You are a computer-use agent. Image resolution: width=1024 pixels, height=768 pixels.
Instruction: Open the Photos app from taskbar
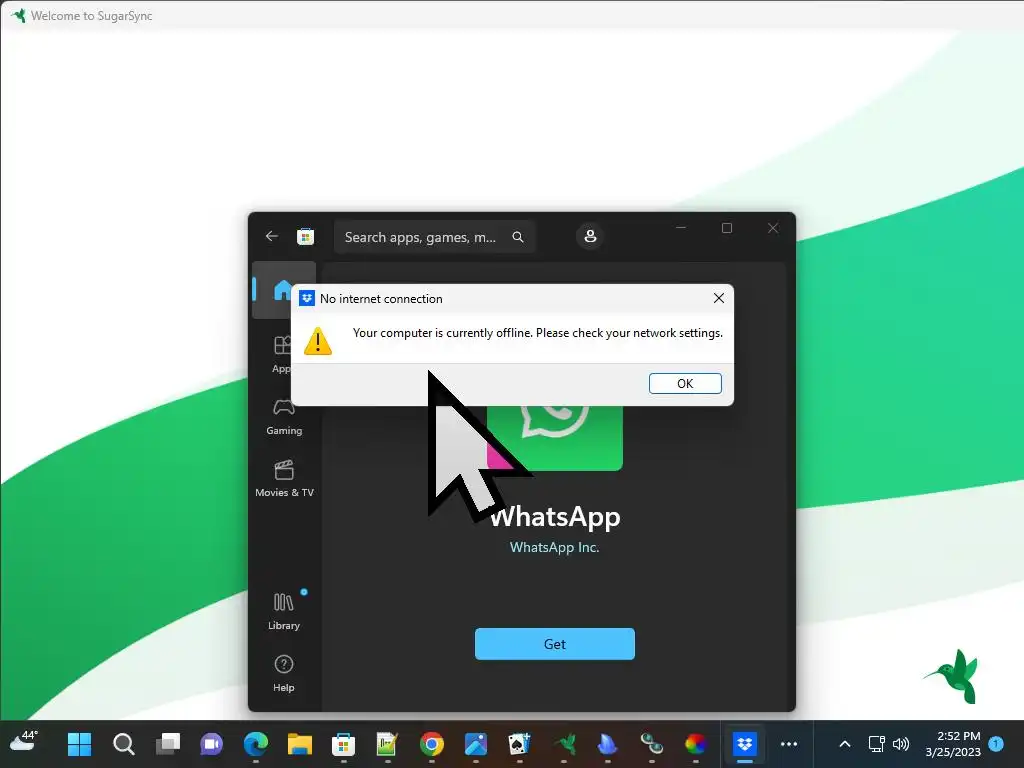click(x=475, y=744)
